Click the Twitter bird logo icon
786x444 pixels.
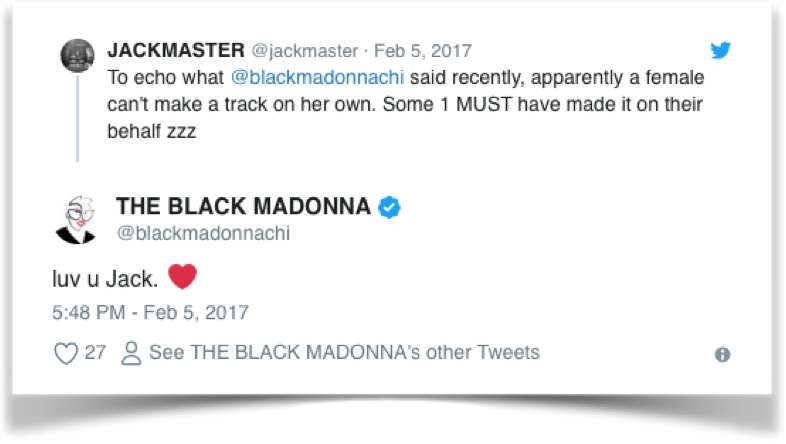coord(722,50)
